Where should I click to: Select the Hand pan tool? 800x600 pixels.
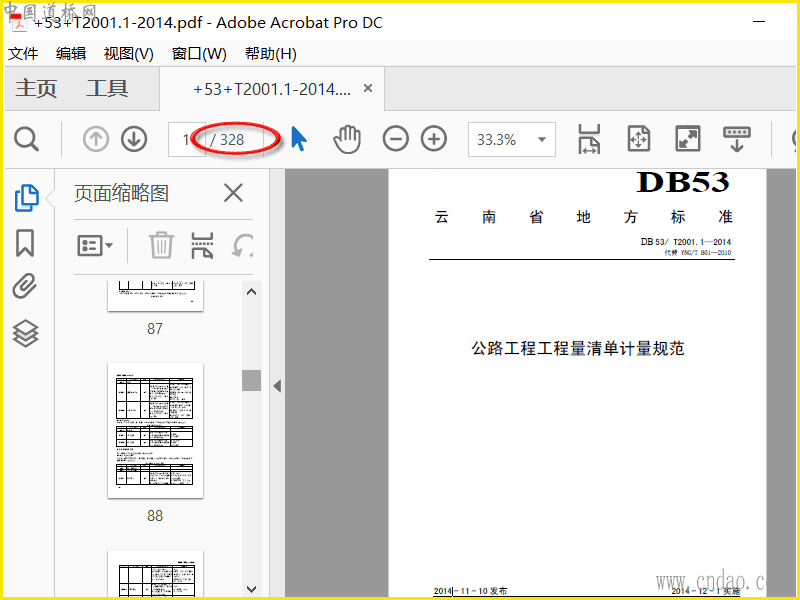(347, 139)
